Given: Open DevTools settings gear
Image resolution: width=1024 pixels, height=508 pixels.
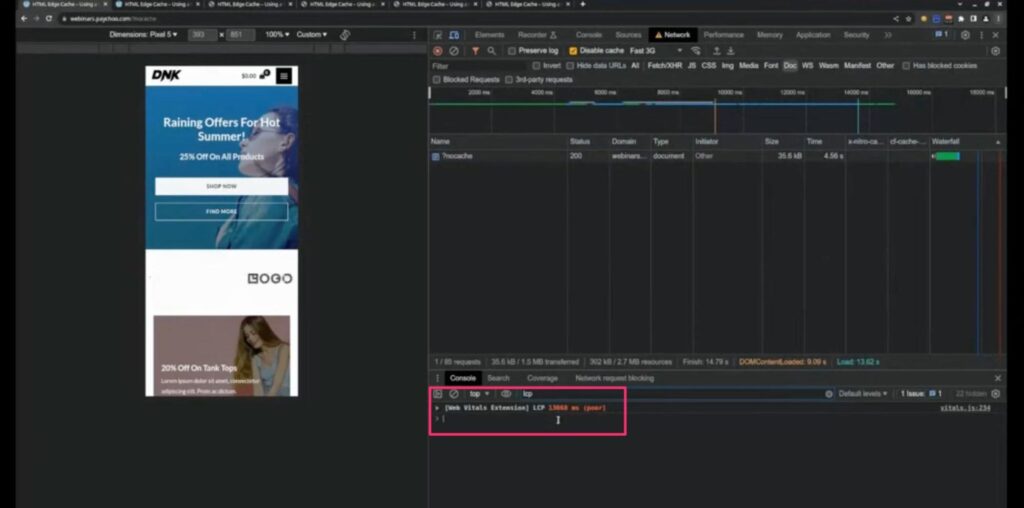Looking at the screenshot, I should pos(965,35).
